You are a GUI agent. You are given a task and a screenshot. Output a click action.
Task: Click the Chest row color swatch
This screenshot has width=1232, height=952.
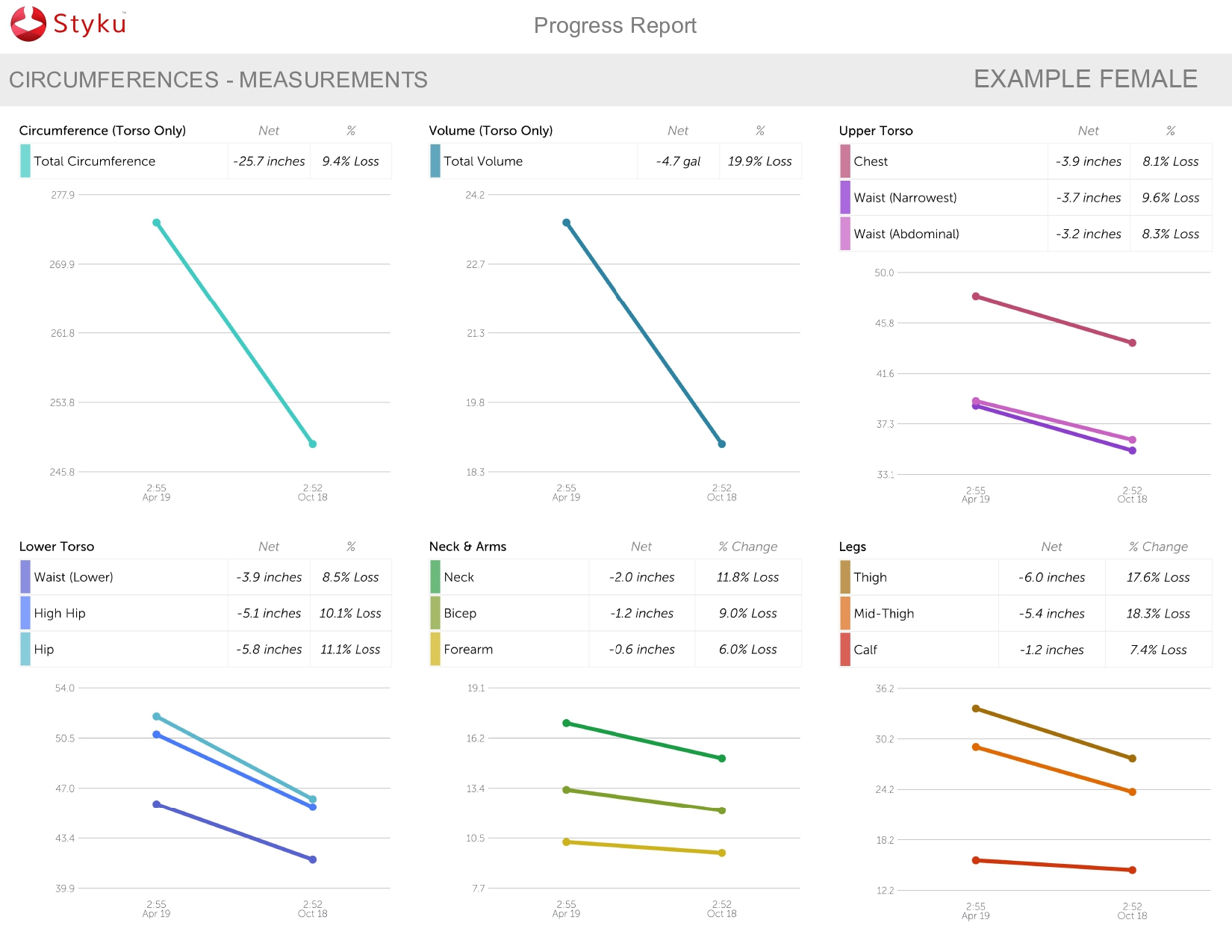845,161
